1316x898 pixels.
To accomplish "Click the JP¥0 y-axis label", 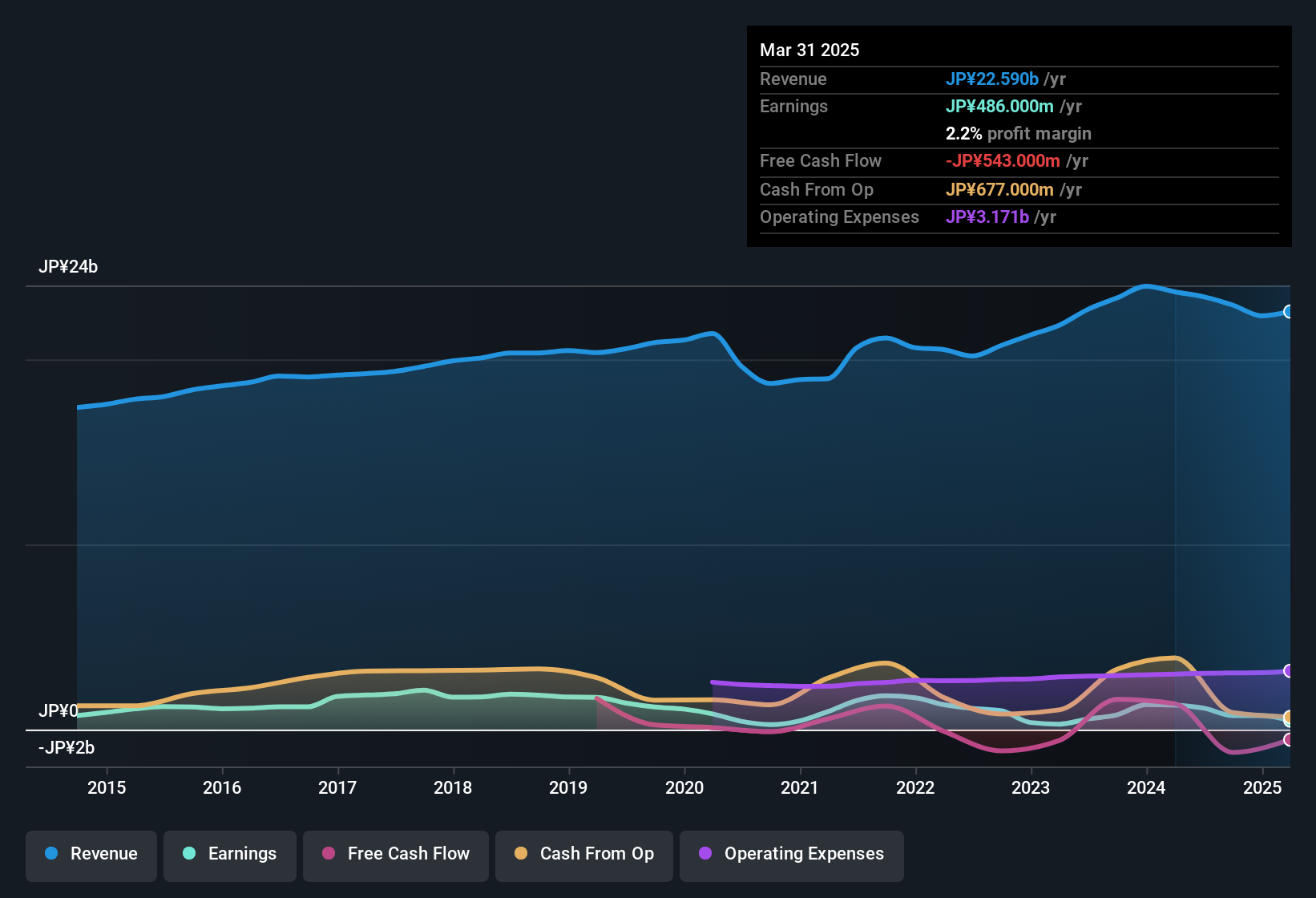I will 59,710.
